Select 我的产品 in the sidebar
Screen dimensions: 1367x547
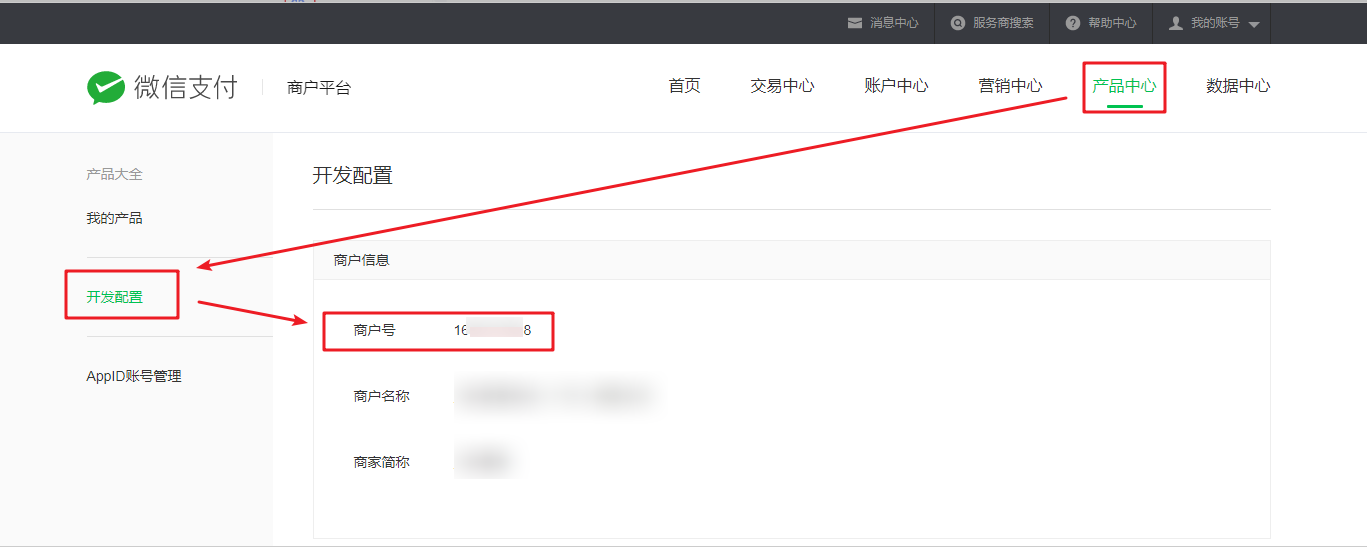point(114,218)
